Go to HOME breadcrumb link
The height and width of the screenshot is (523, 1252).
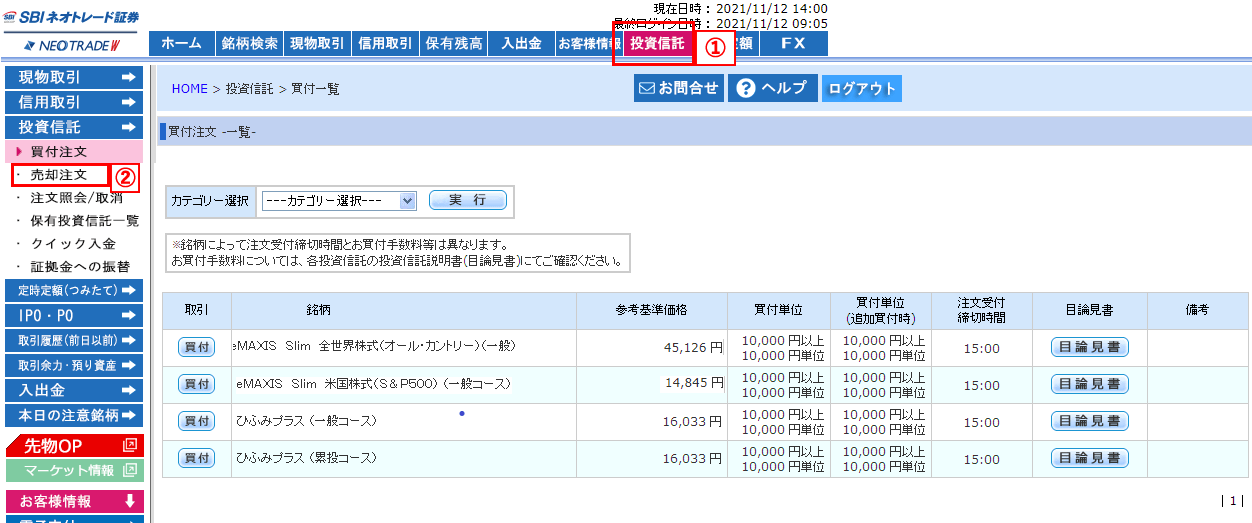coord(189,89)
